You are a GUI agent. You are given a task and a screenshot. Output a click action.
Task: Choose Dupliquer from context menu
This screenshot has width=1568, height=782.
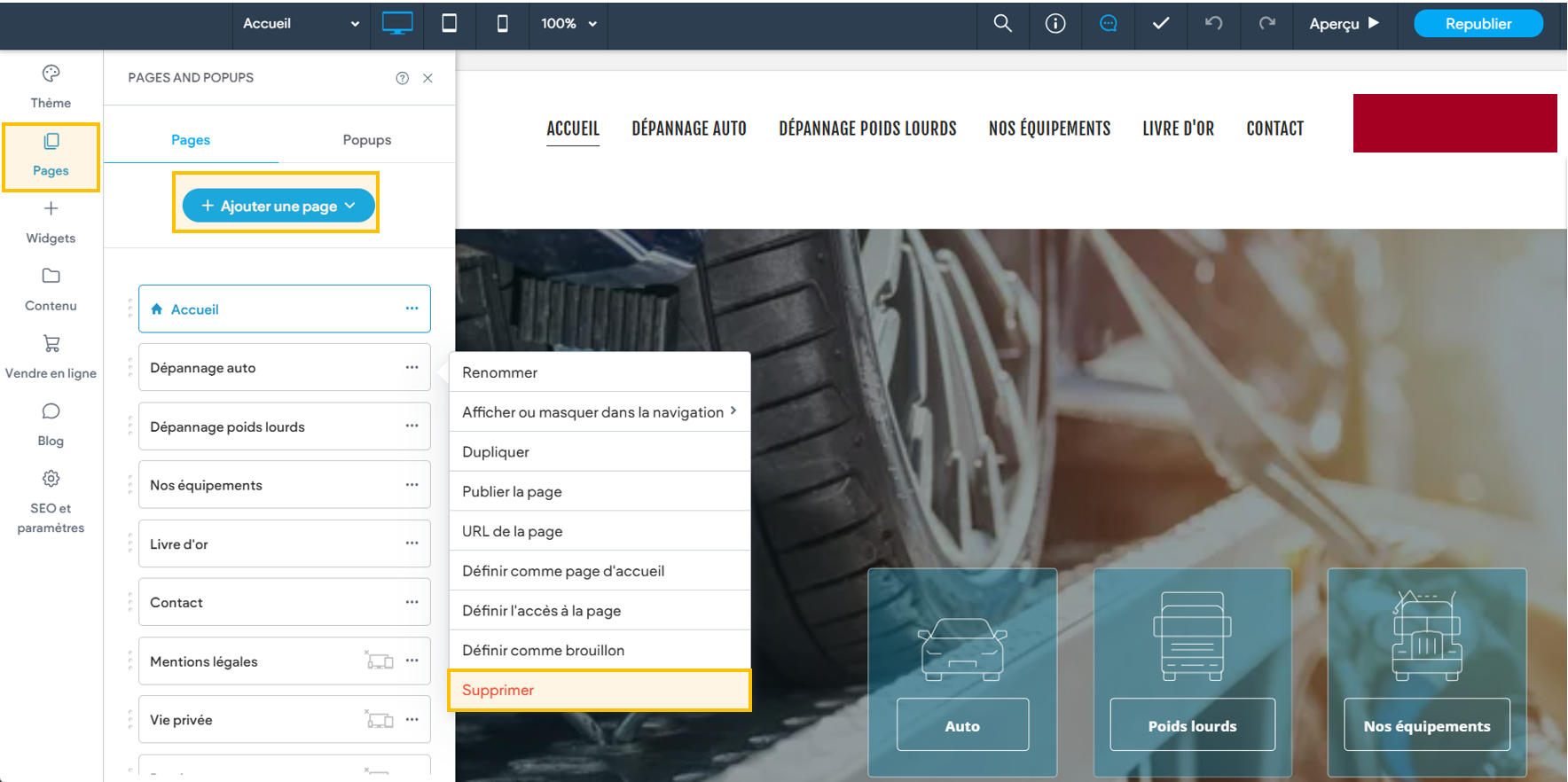pyautogui.click(x=600, y=451)
